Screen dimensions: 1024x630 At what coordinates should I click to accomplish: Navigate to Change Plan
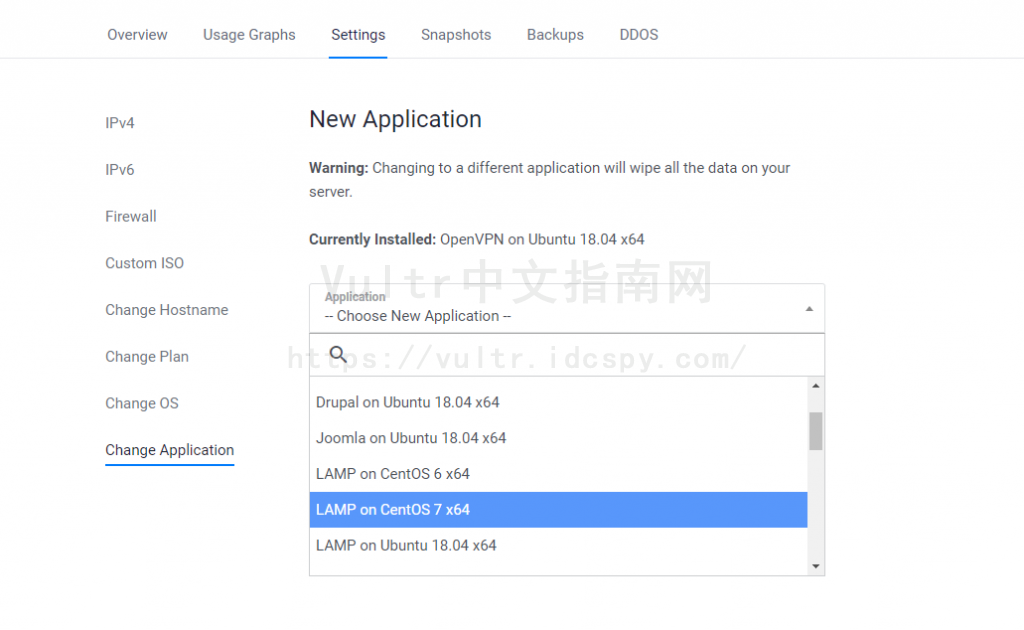tap(147, 356)
